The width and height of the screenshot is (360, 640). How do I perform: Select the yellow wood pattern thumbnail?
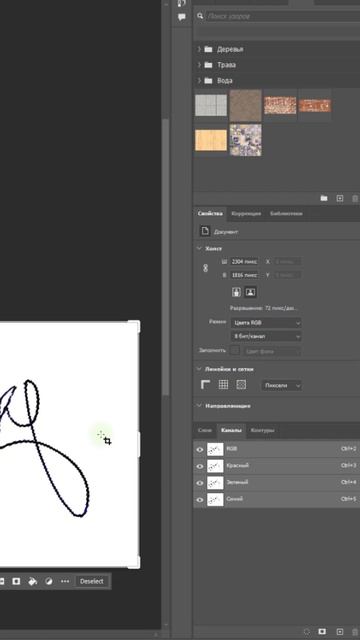click(x=211, y=140)
